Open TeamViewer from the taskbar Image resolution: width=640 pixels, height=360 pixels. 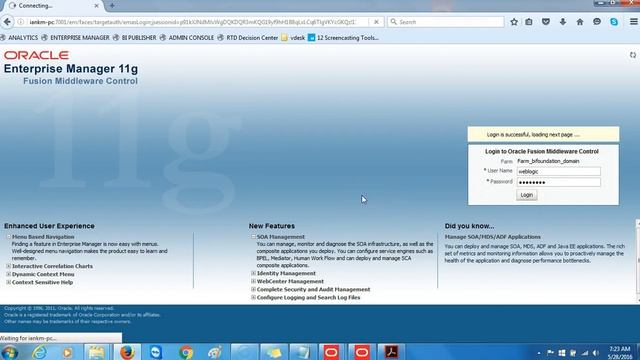156,352
